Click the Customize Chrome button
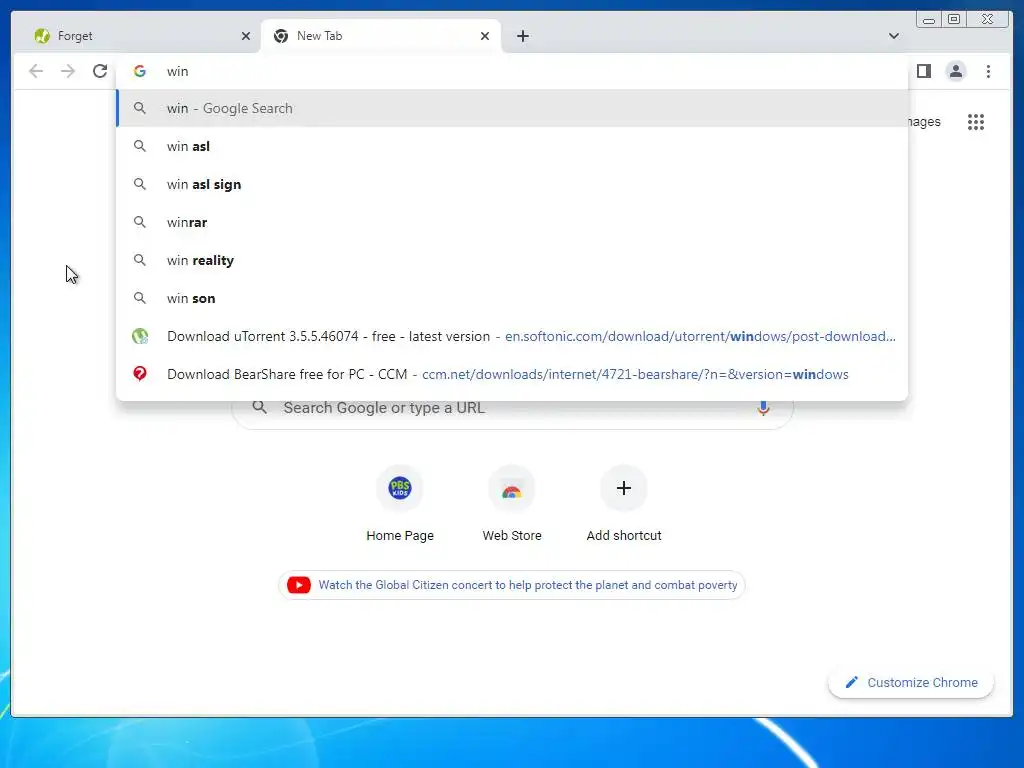Image resolution: width=1024 pixels, height=768 pixels. [x=911, y=682]
